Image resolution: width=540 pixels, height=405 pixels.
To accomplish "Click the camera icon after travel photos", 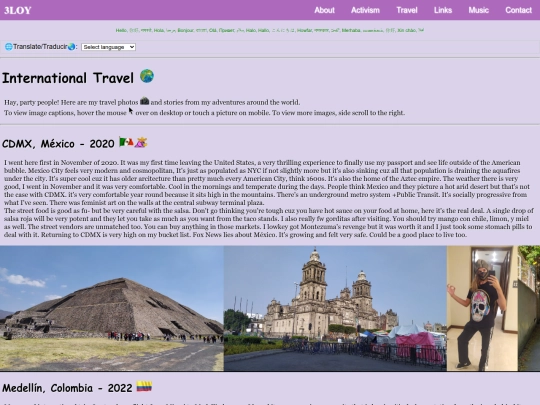I will tap(145, 101).
